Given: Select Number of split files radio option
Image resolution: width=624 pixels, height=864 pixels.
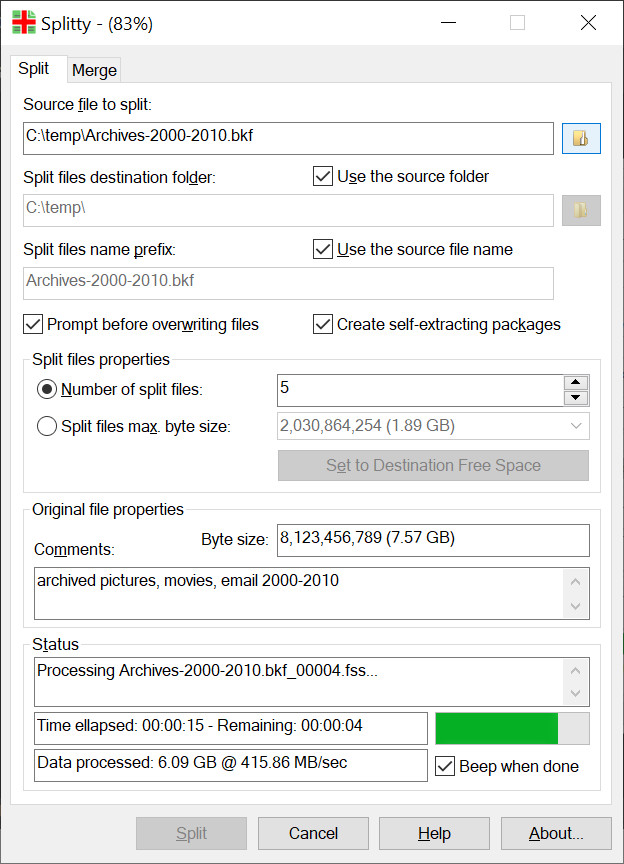Looking at the screenshot, I should tap(47, 390).
